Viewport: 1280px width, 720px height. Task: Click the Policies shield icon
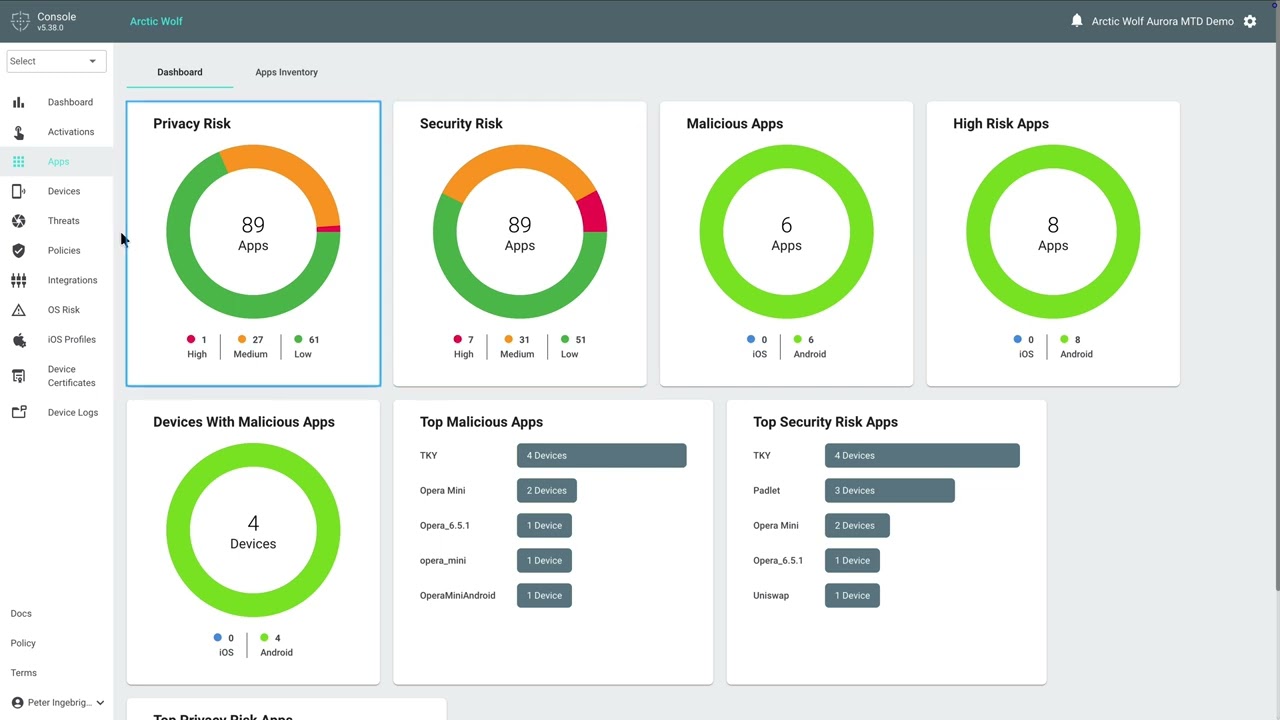(x=19, y=250)
